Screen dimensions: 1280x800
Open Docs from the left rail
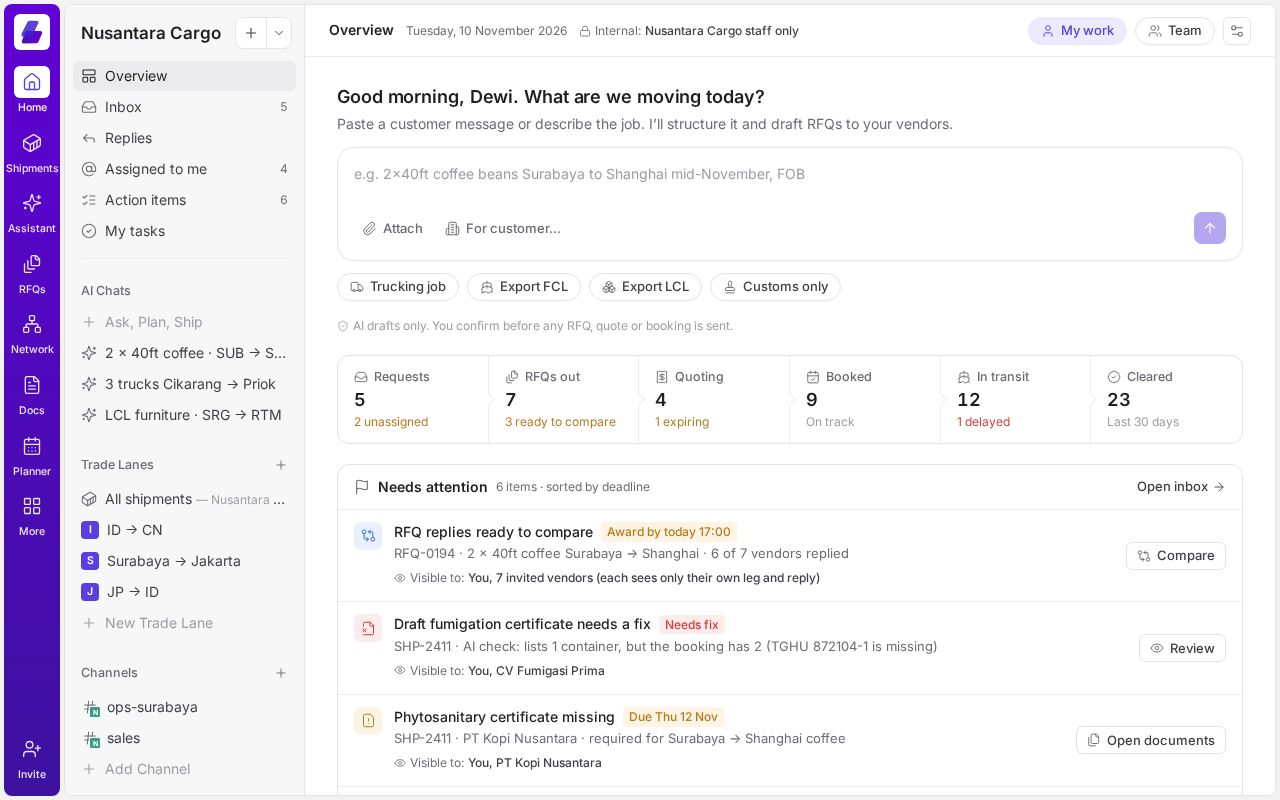point(32,395)
